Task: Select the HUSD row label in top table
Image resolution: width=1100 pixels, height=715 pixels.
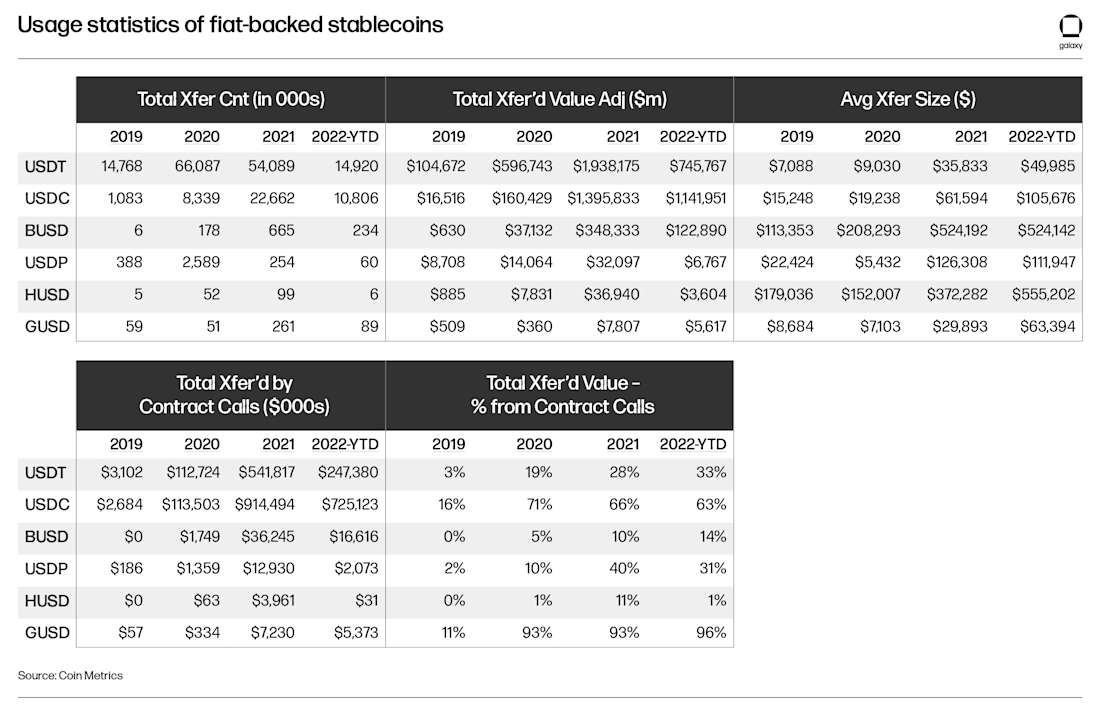Action: click(47, 295)
